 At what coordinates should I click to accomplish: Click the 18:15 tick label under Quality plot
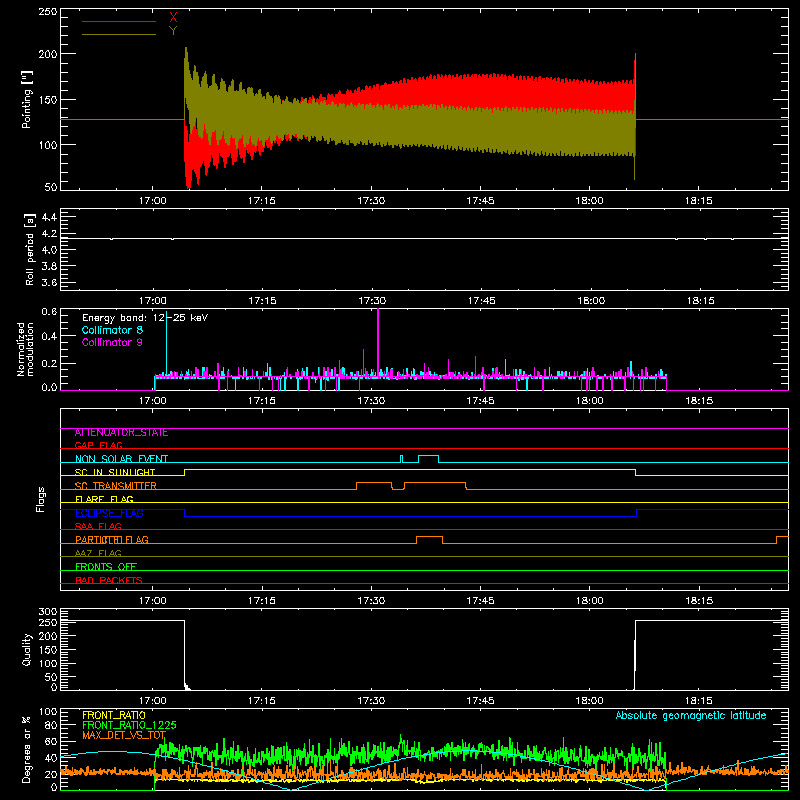click(698, 701)
